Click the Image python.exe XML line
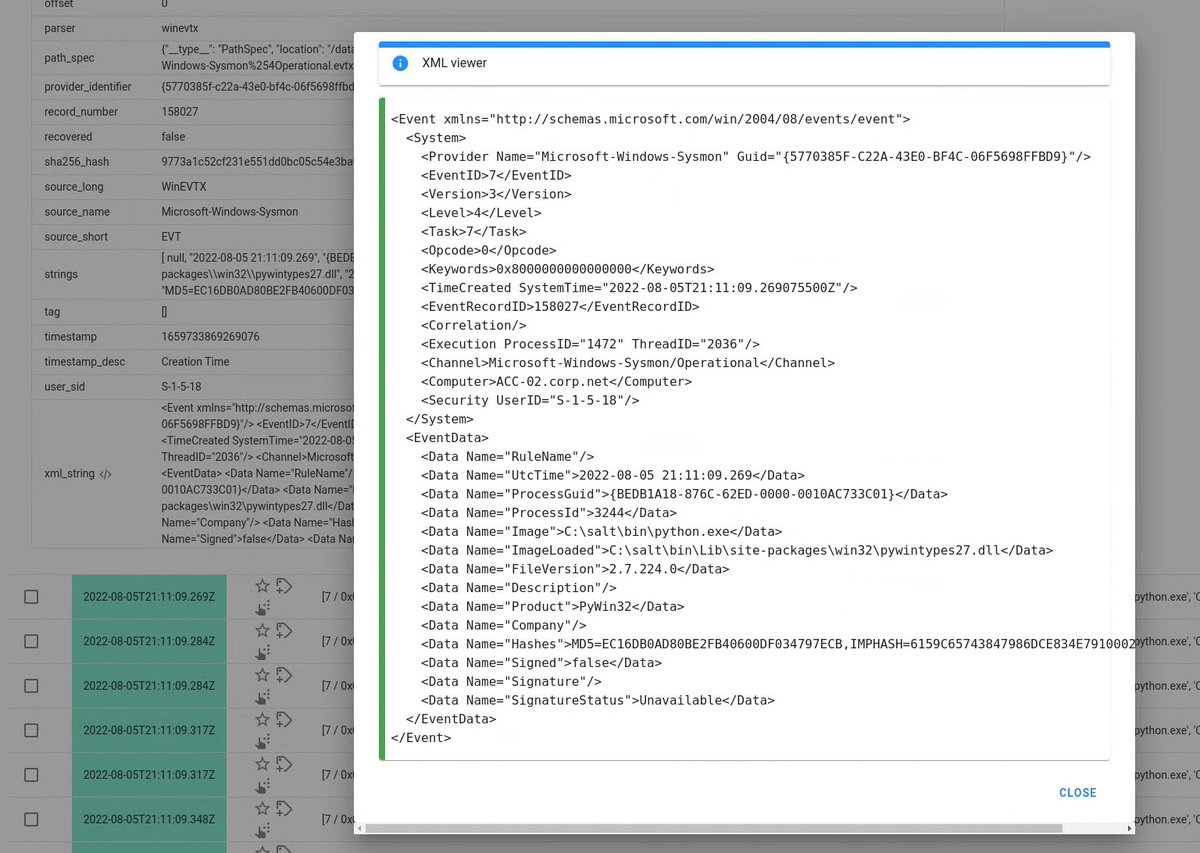The width and height of the screenshot is (1200, 853). point(601,532)
